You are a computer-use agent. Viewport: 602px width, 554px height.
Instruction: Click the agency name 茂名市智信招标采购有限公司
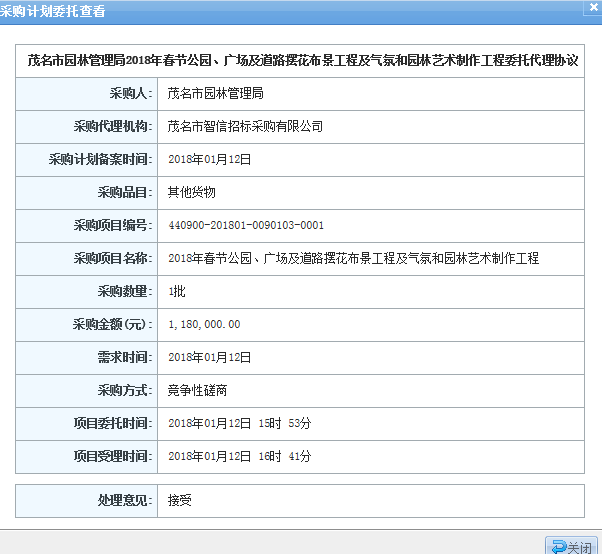[x=245, y=126]
